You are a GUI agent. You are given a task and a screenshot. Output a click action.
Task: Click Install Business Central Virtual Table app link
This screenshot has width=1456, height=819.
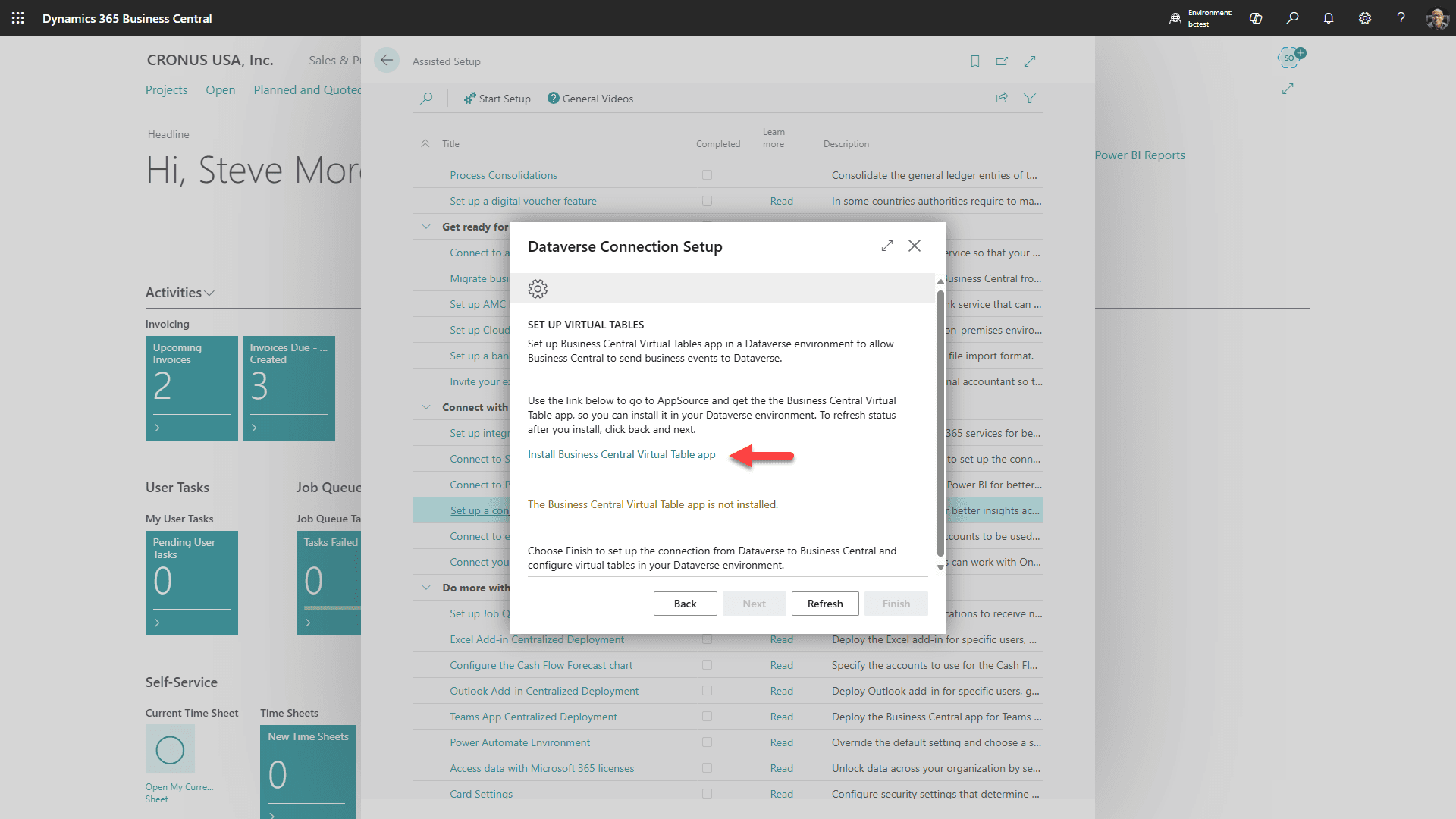(x=621, y=454)
